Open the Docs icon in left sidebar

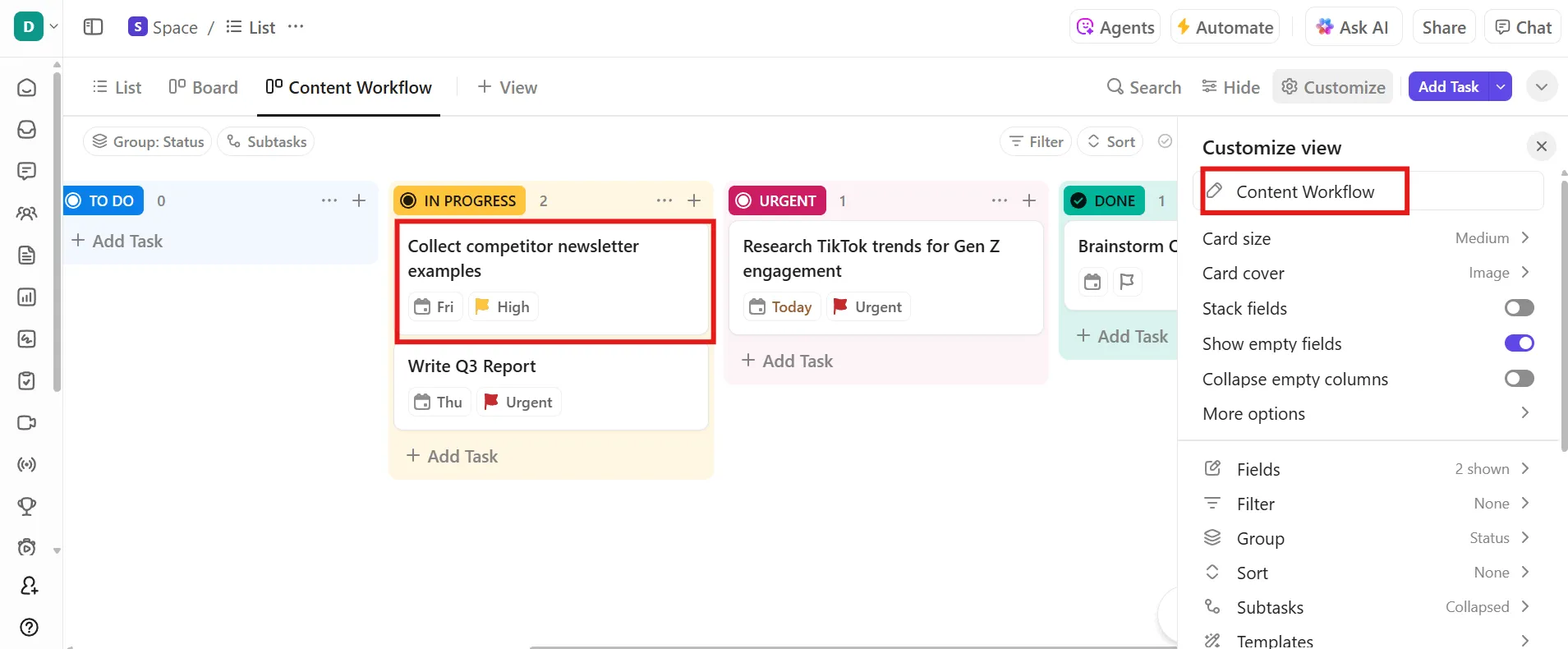pyautogui.click(x=27, y=255)
